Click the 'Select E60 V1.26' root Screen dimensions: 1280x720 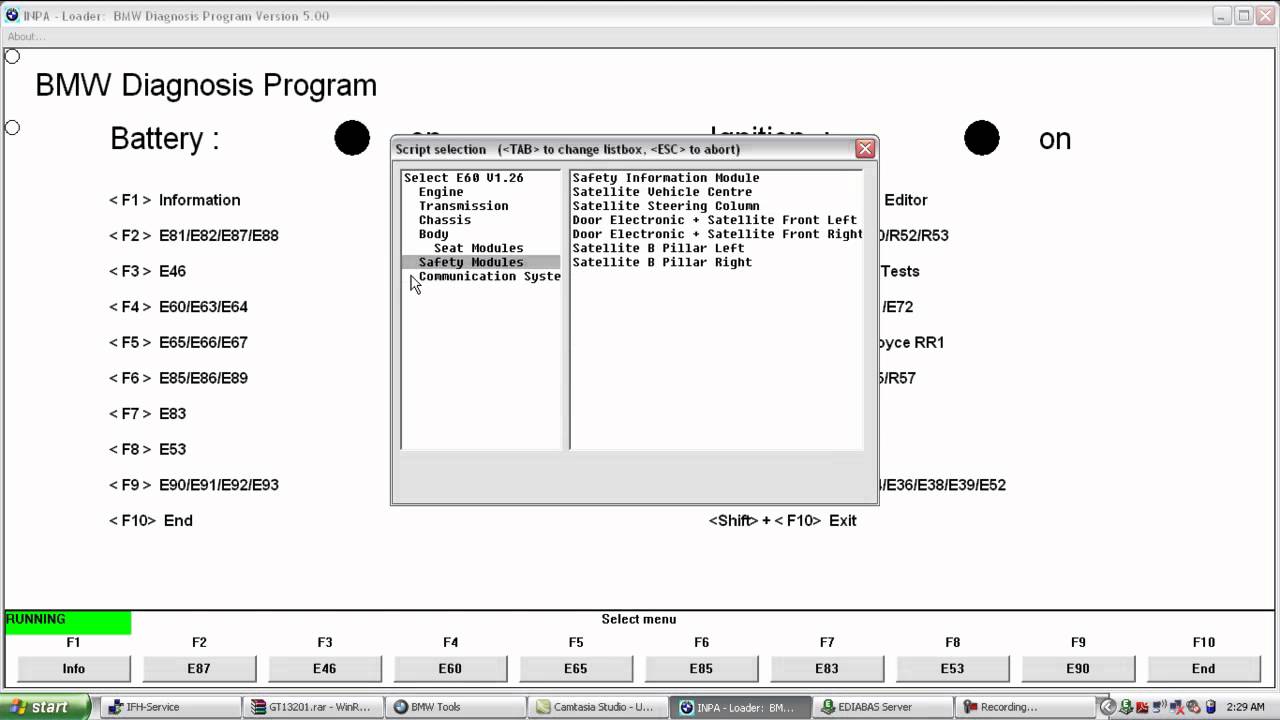tap(464, 178)
